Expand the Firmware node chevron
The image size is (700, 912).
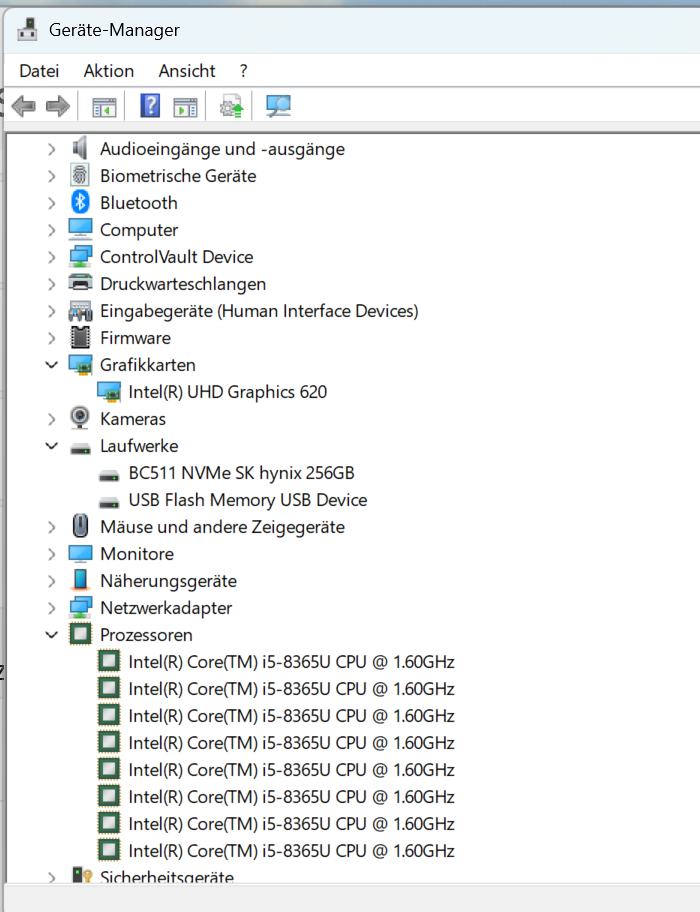[52, 339]
